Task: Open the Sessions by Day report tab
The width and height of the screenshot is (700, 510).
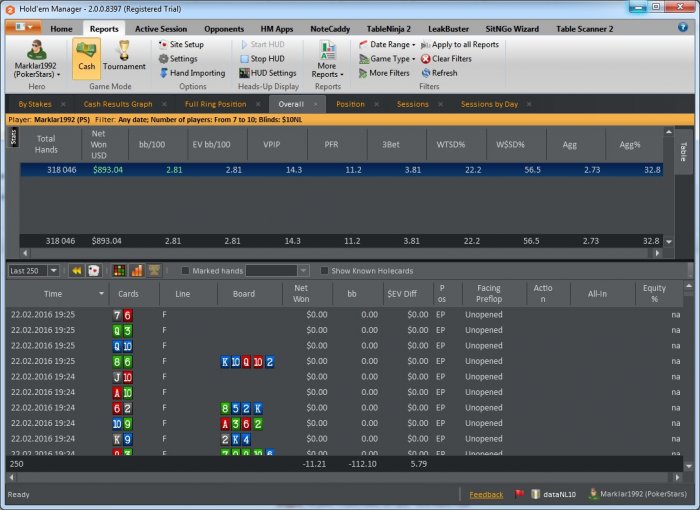Action: [x=489, y=104]
